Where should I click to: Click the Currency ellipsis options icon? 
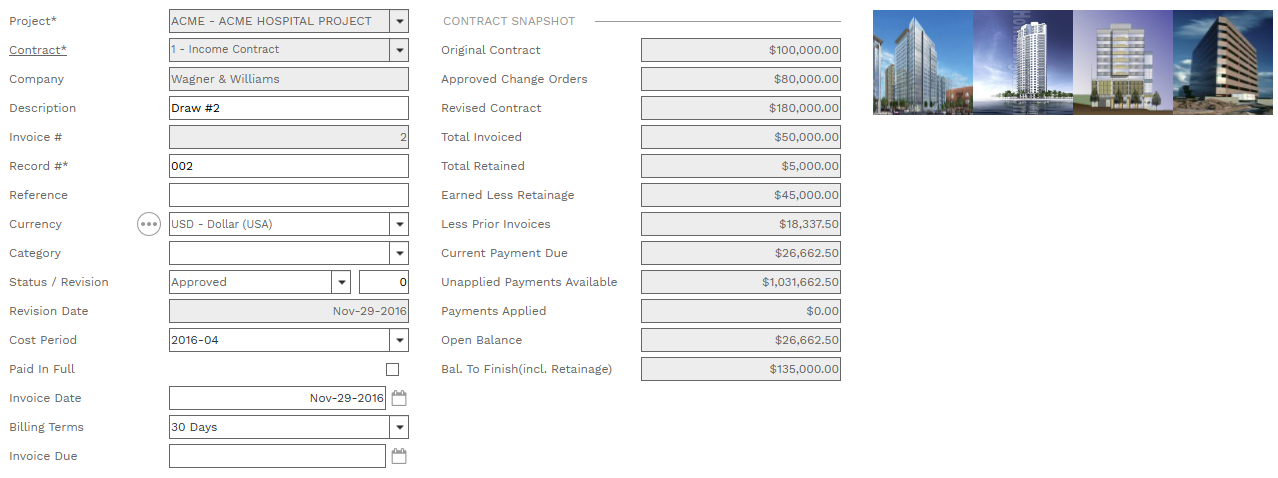149,224
